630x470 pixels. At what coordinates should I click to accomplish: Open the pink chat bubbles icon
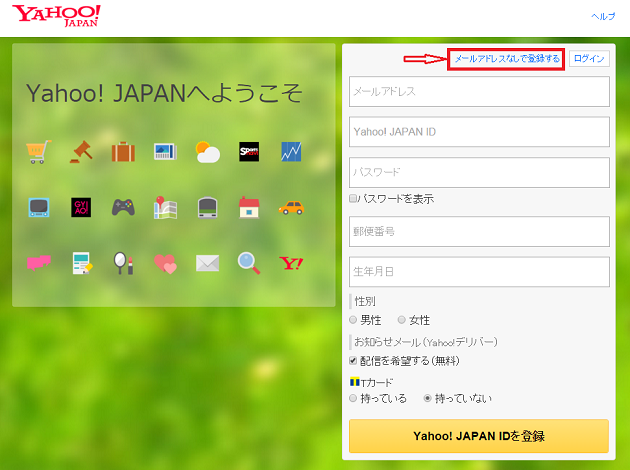tap(39, 263)
